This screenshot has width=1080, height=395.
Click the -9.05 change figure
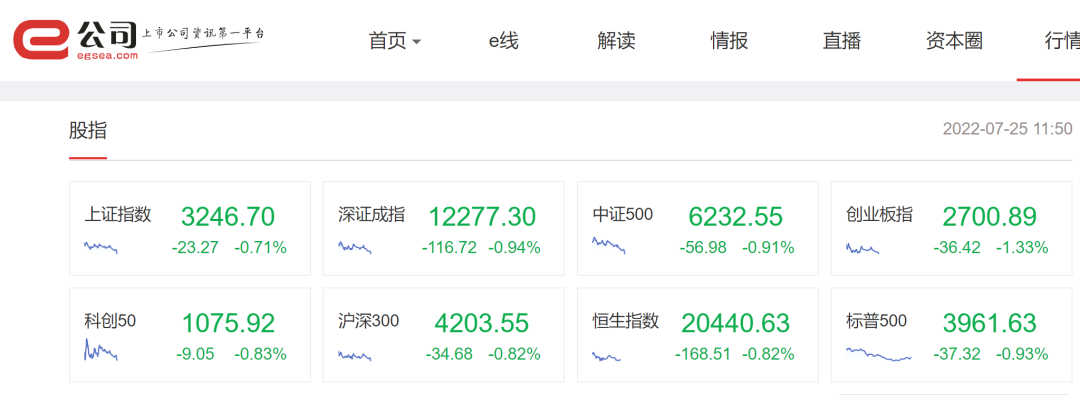point(196,354)
